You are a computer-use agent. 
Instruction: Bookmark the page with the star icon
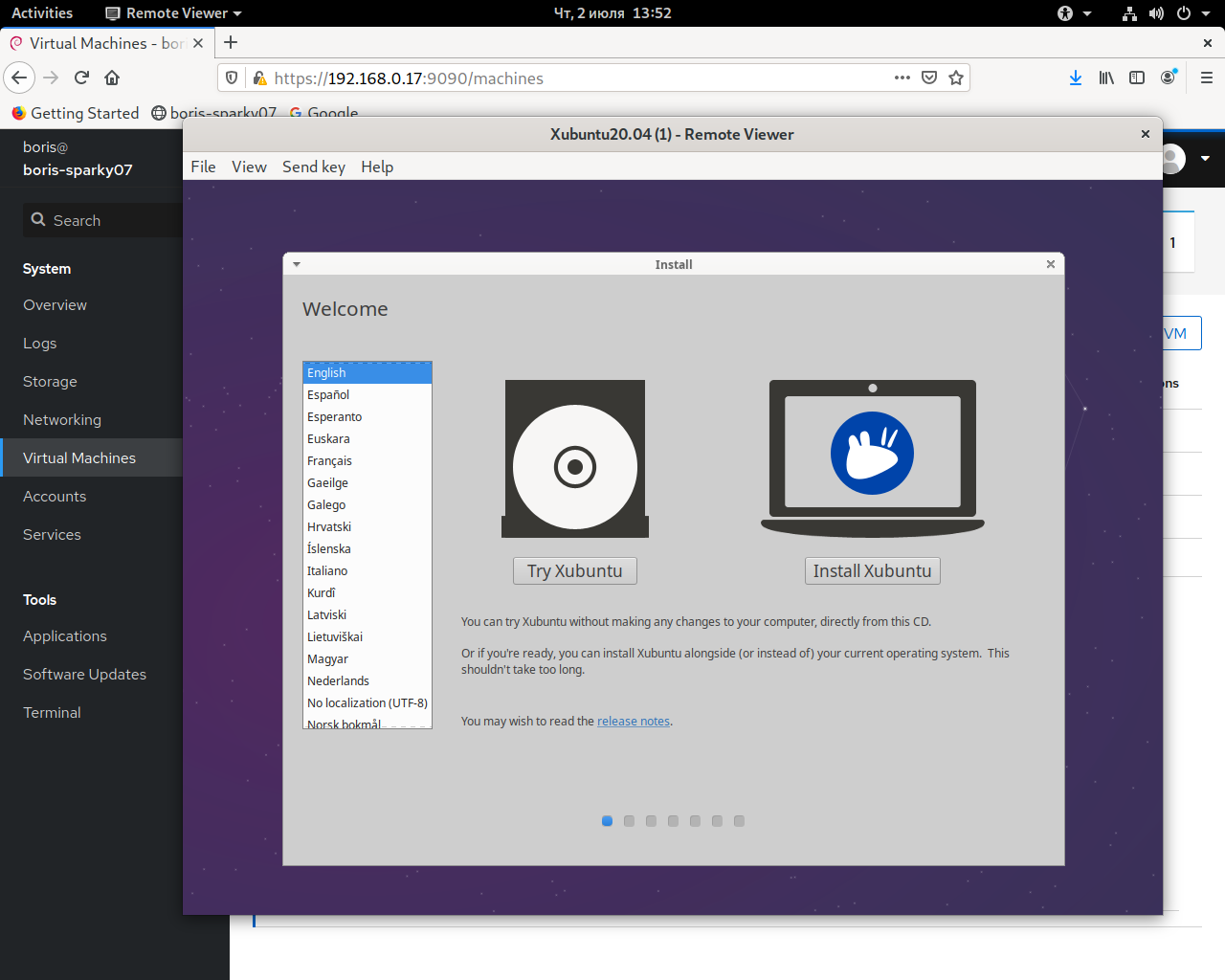955,78
